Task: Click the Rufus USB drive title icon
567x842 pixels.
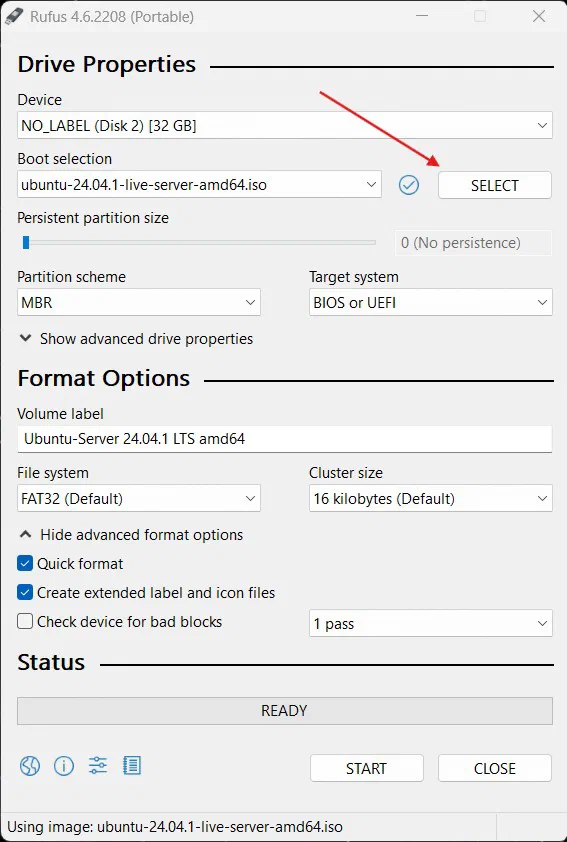Action: point(14,16)
